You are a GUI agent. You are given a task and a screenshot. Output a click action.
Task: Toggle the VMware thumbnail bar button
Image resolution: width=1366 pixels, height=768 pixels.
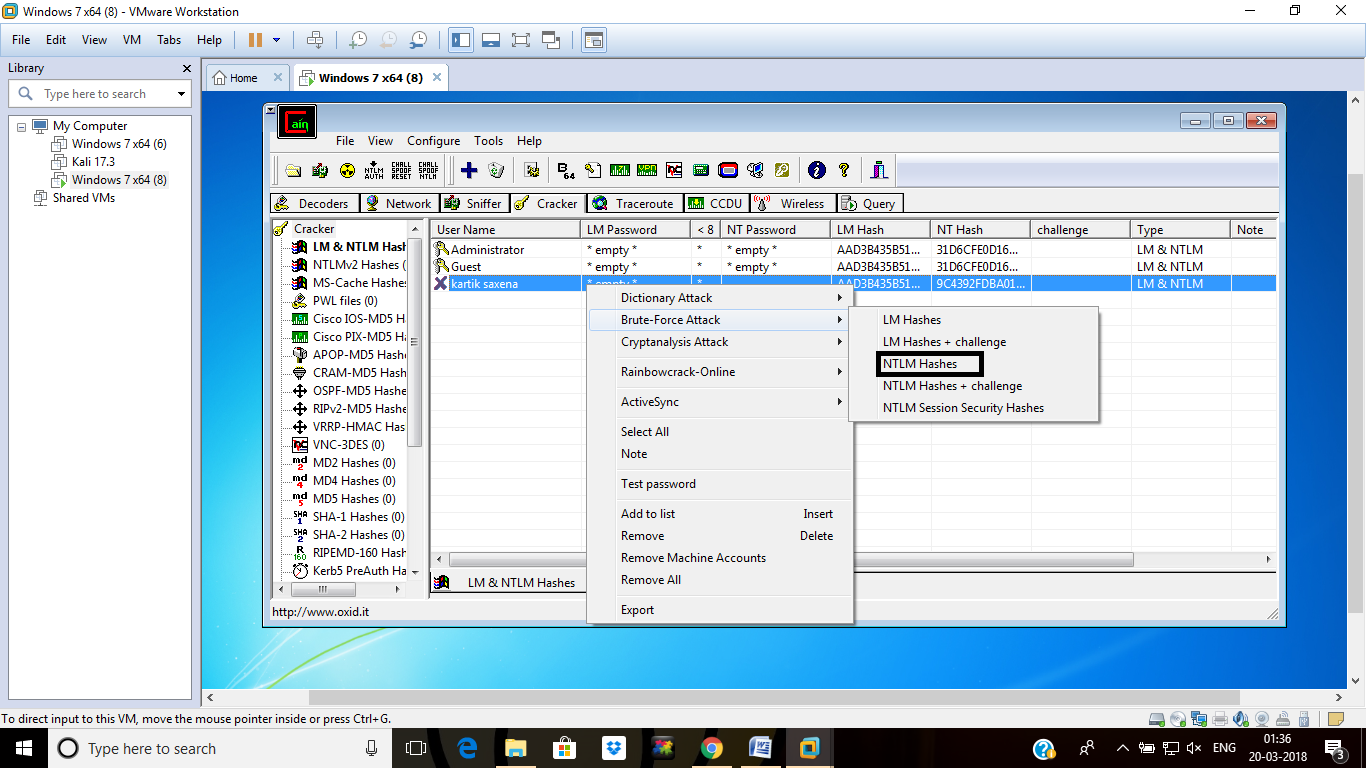click(x=490, y=40)
